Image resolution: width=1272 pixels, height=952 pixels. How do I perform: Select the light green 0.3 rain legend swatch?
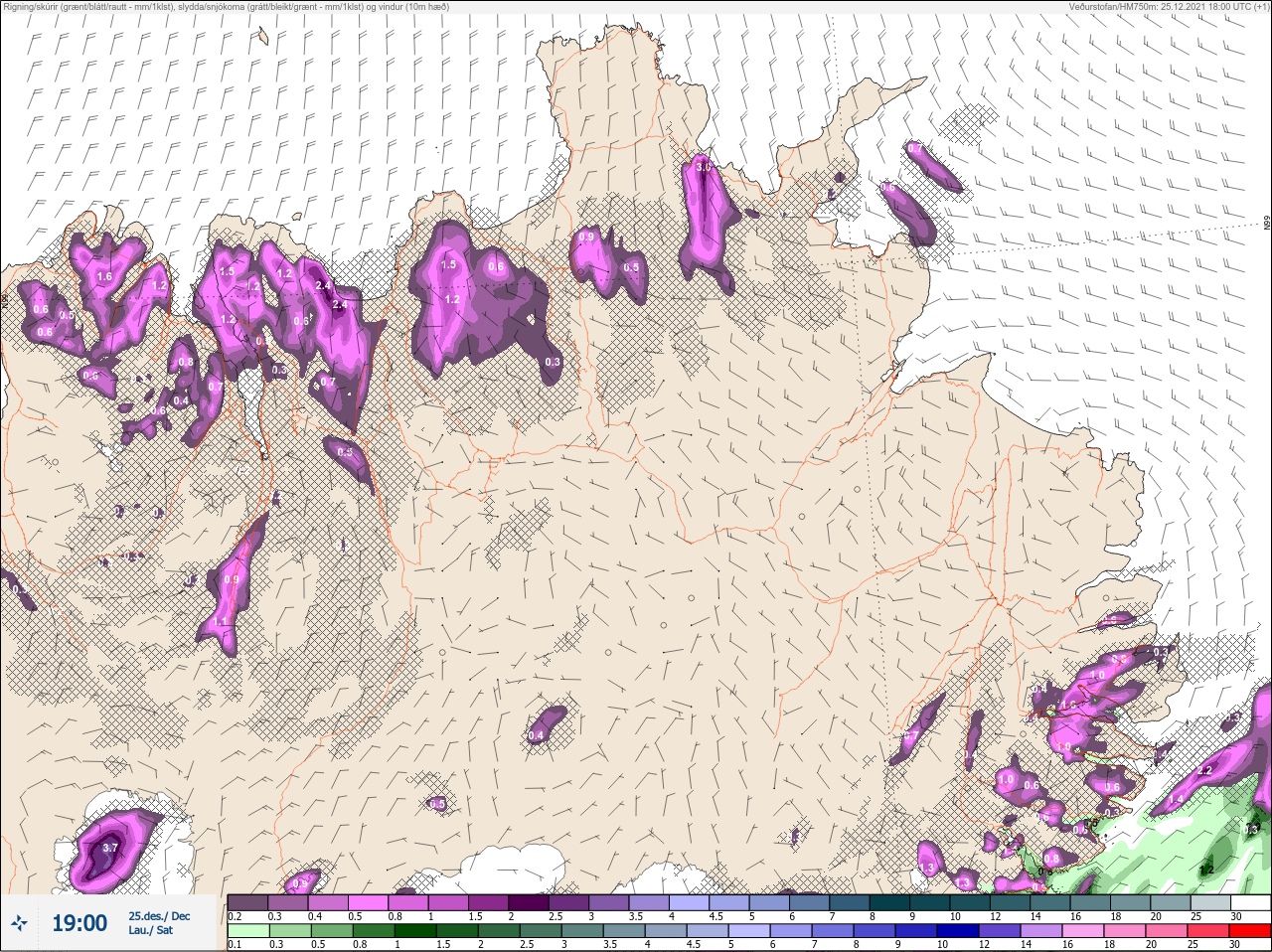tap(289, 931)
